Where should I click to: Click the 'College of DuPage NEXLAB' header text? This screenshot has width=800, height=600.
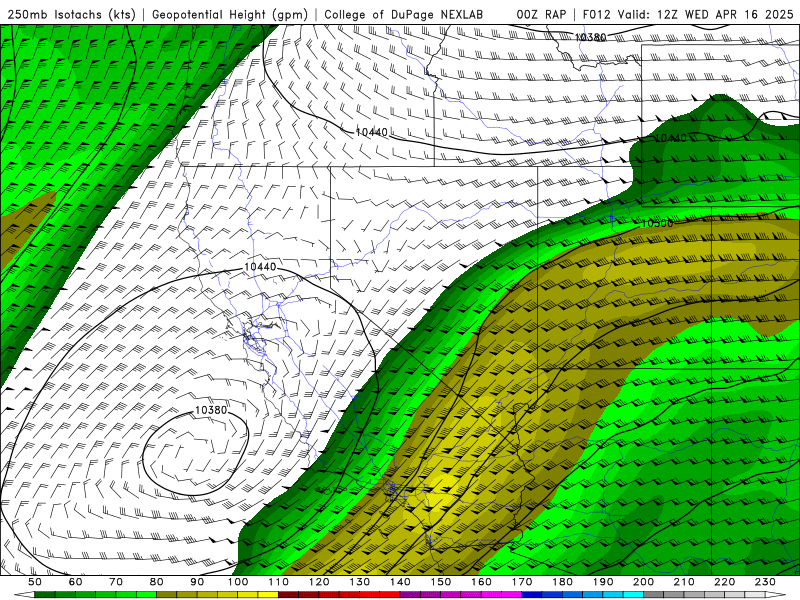pos(404,15)
